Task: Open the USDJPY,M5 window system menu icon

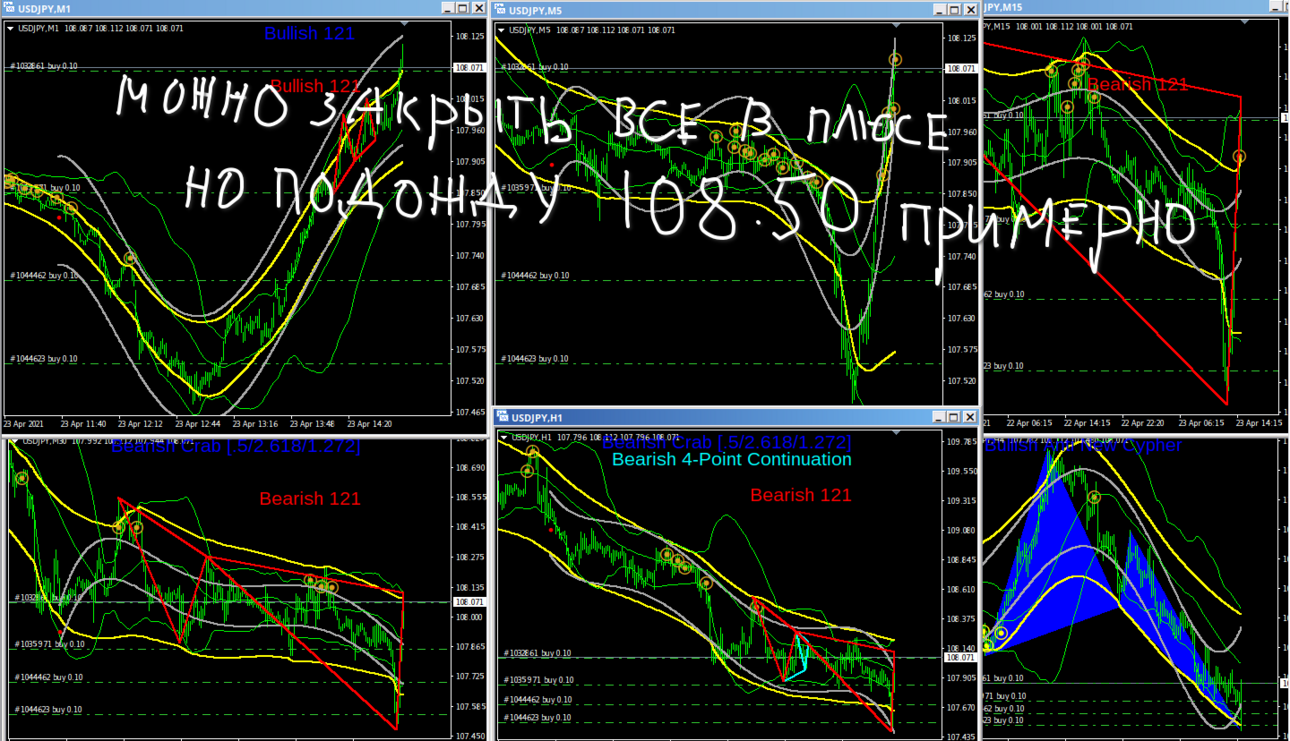Action: pos(499,10)
